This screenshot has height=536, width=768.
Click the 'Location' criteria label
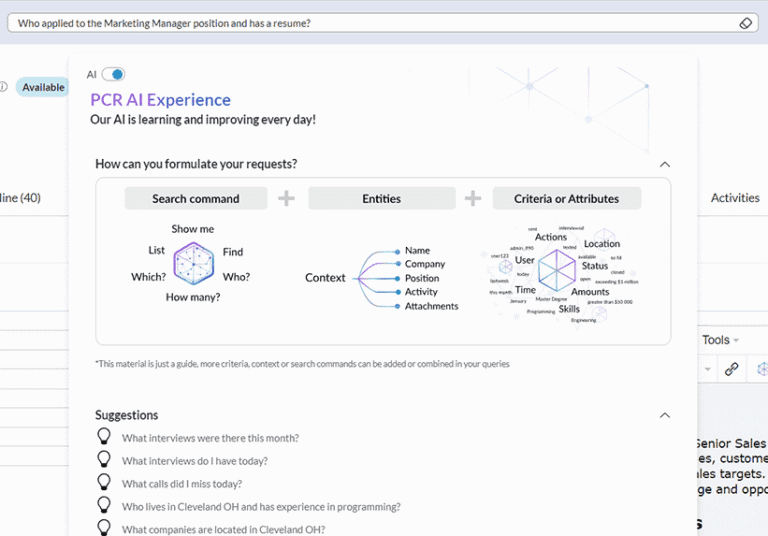[x=601, y=244]
